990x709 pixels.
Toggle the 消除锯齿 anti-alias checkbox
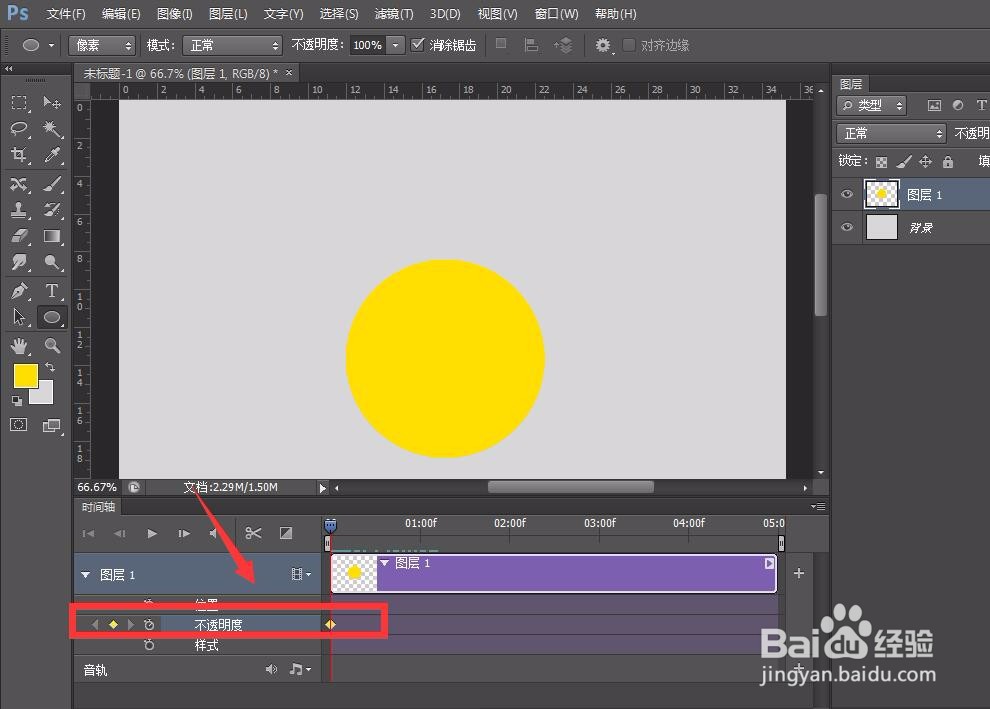(417, 45)
